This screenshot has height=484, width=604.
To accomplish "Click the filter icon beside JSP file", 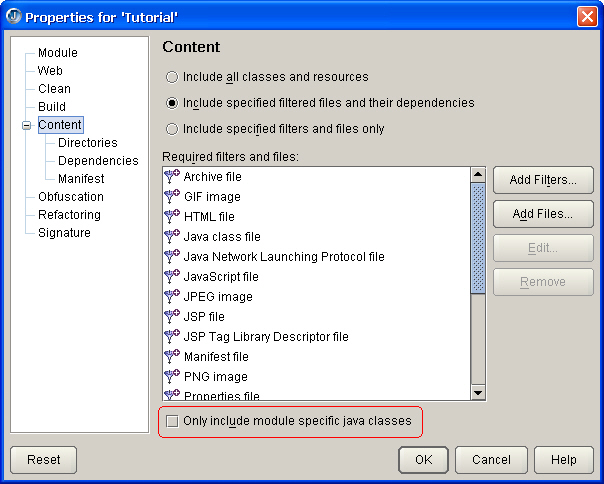I will 172,317.
